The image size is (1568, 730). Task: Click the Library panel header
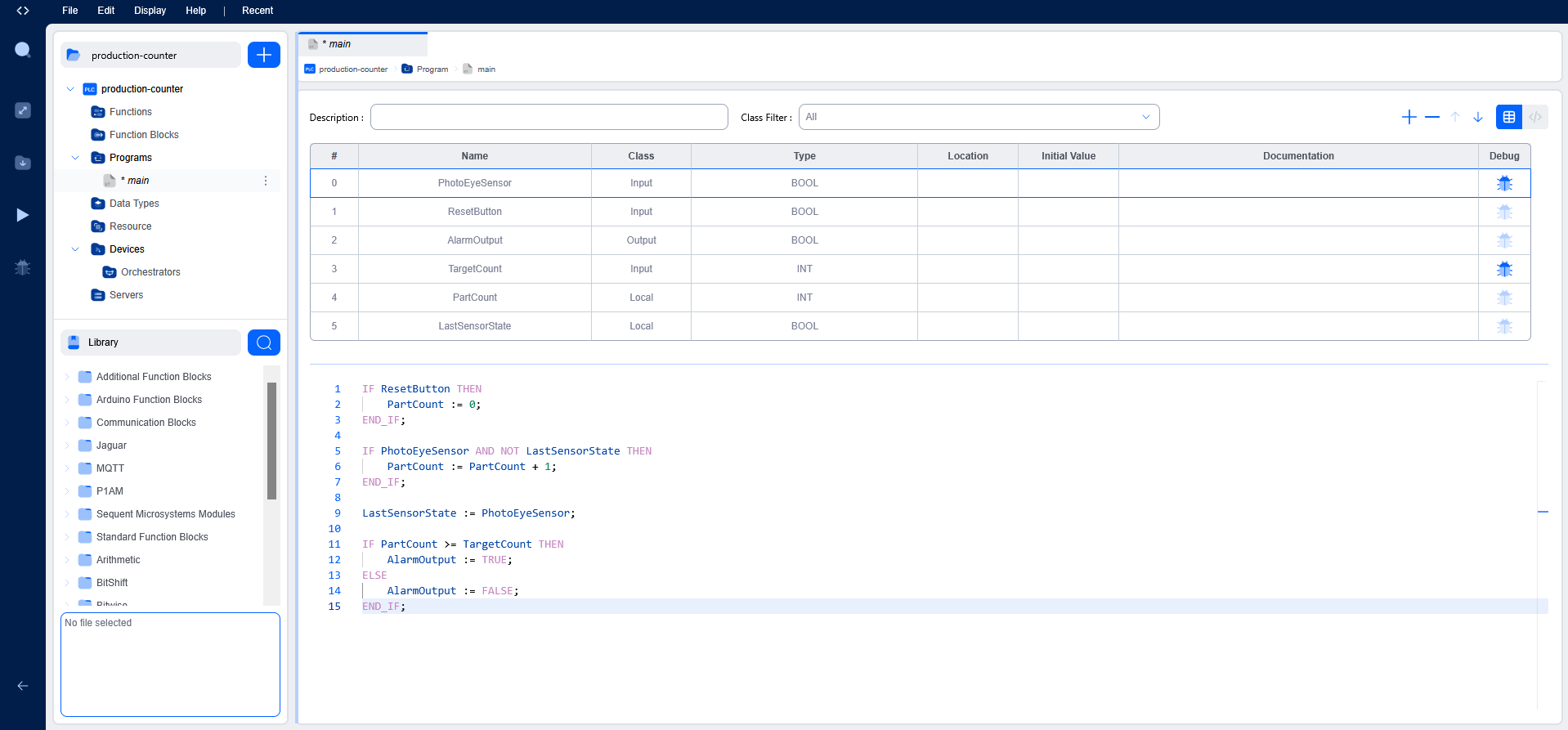tap(150, 343)
